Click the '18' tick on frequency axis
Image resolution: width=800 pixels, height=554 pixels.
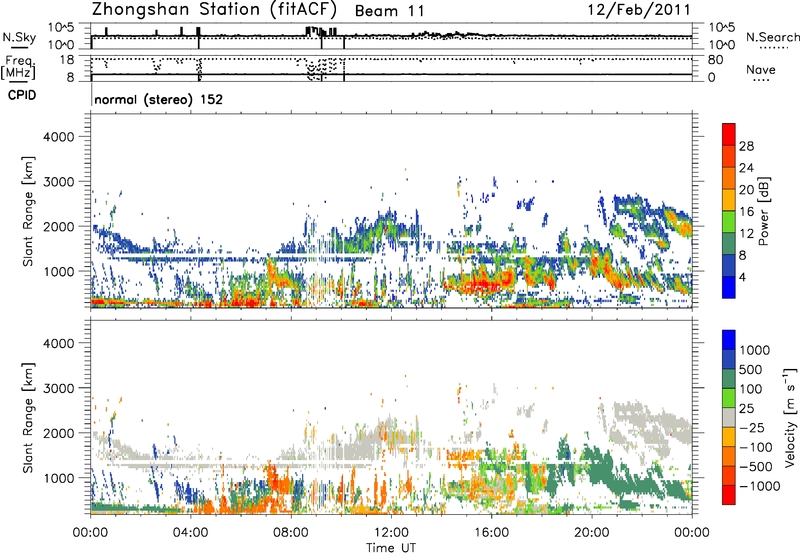click(x=67, y=60)
